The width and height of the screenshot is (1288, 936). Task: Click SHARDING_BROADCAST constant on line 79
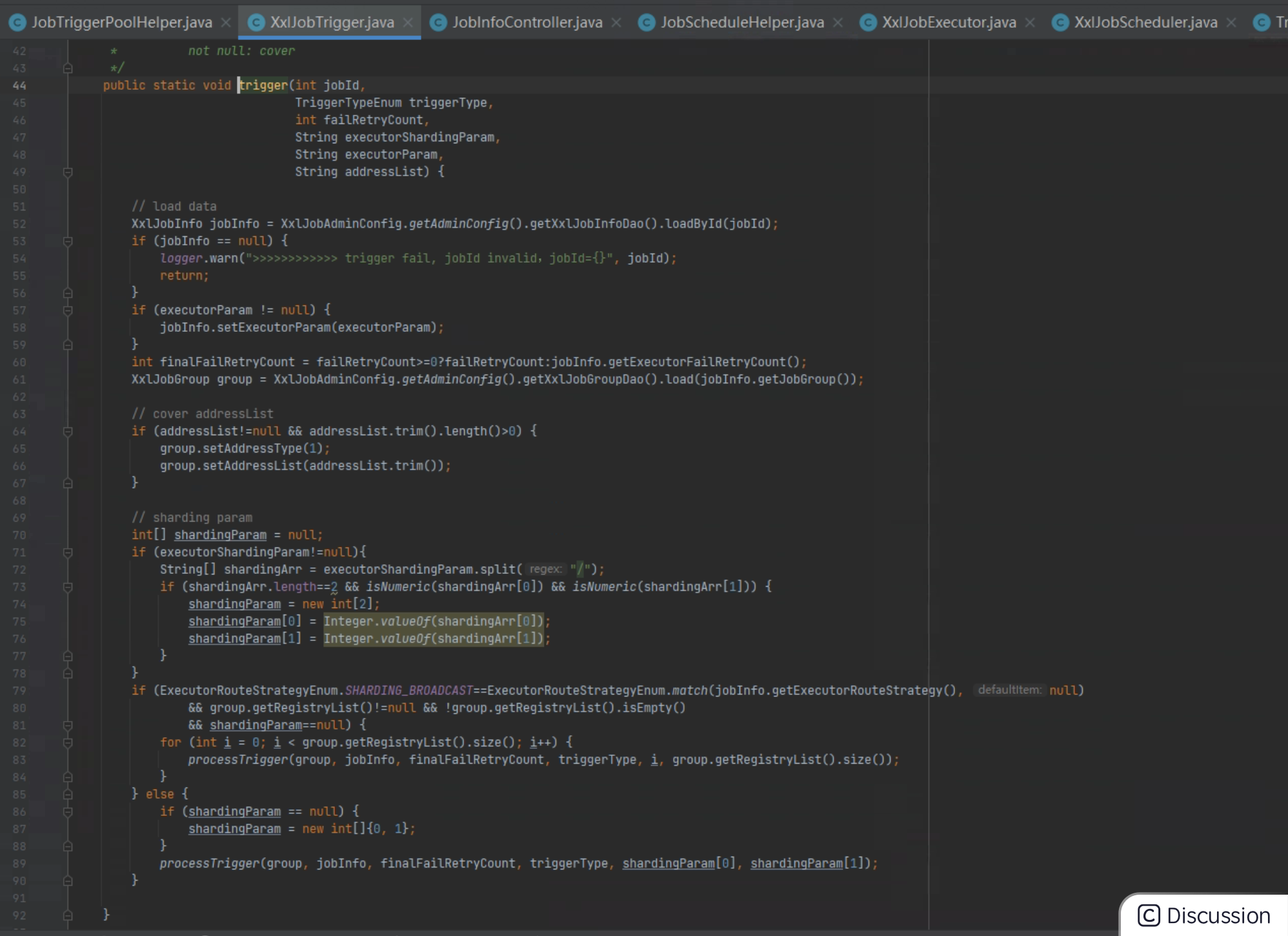(x=408, y=691)
